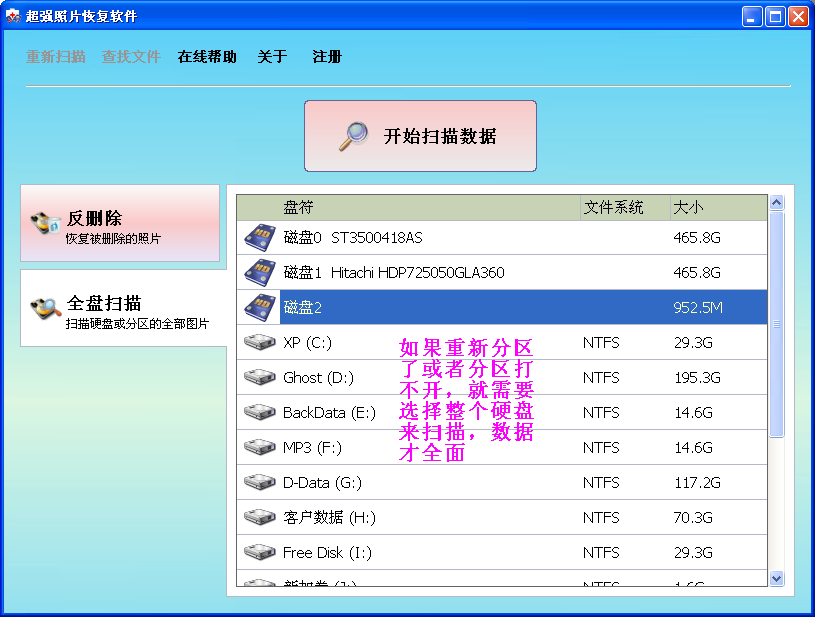Select the BackData (E:) partition name

point(329,413)
